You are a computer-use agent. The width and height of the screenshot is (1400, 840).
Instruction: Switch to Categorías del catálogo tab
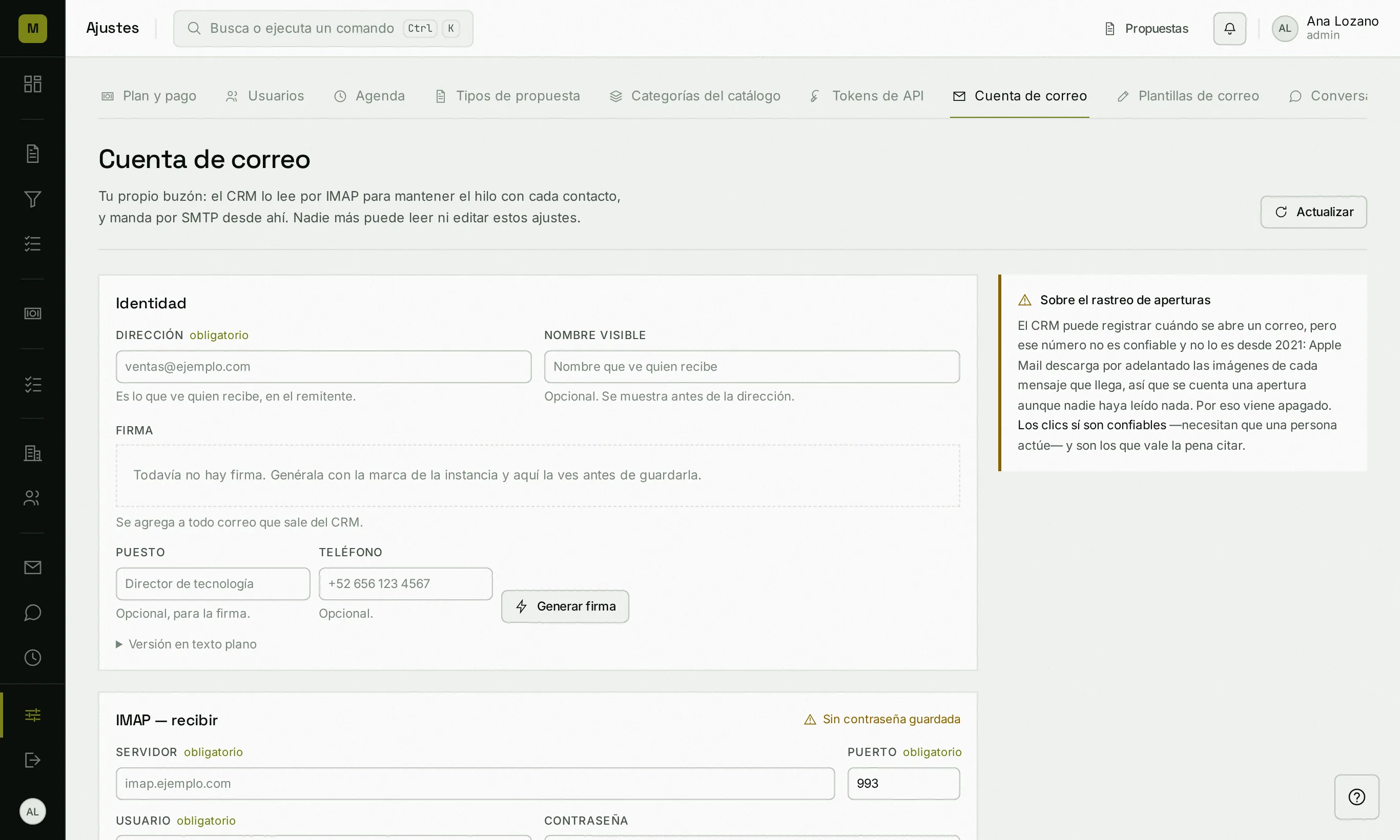(695, 96)
